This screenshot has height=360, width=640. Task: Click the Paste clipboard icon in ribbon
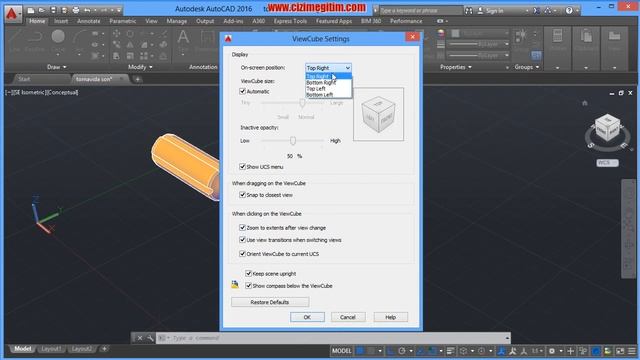click(586, 37)
